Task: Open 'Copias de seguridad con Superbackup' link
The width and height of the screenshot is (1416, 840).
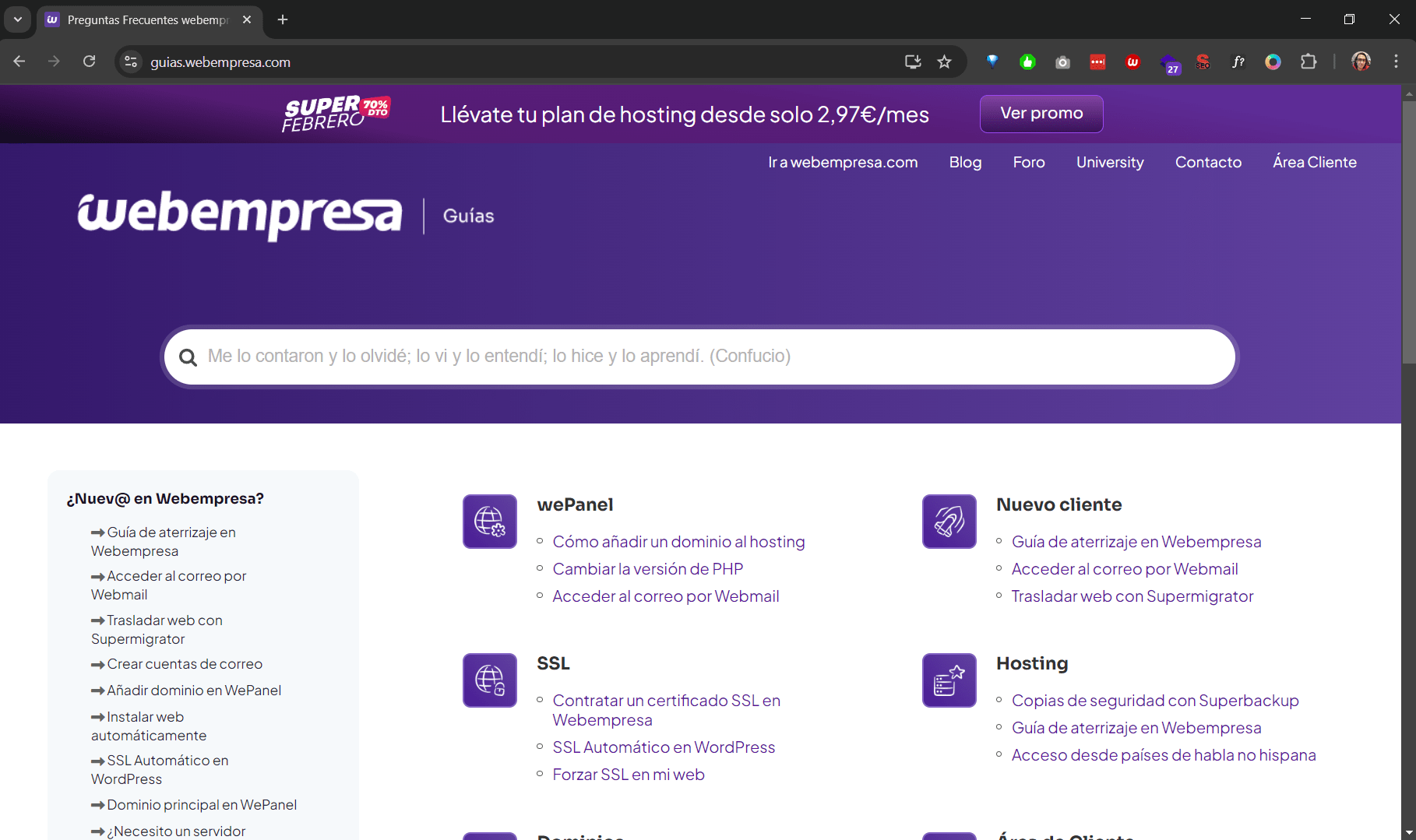Action: click(1155, 701)
